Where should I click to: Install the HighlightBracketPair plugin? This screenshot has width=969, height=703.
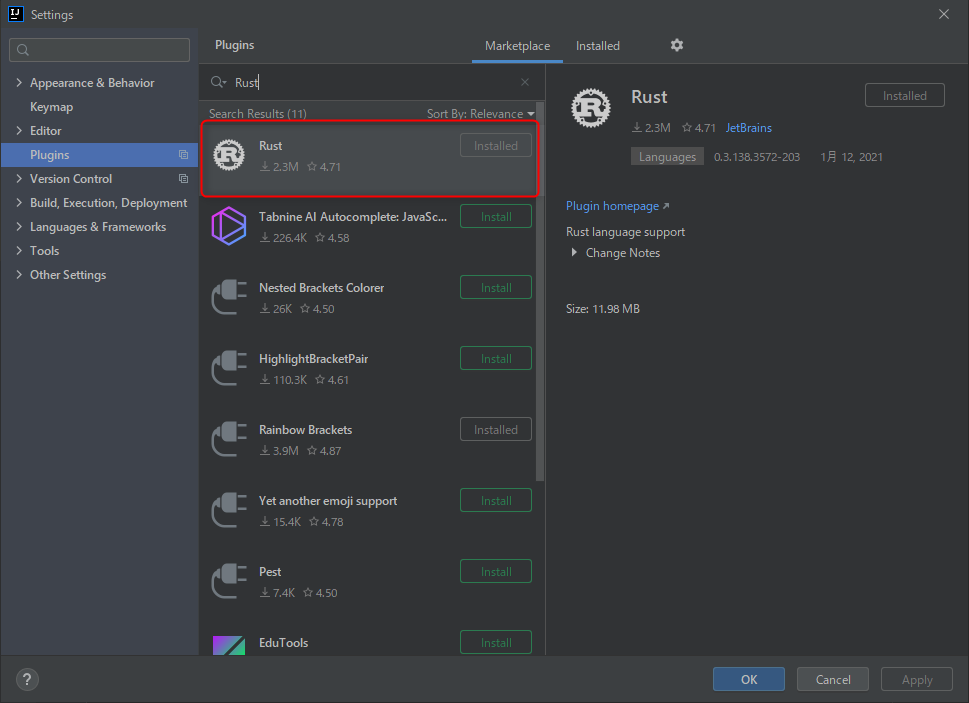496,359
